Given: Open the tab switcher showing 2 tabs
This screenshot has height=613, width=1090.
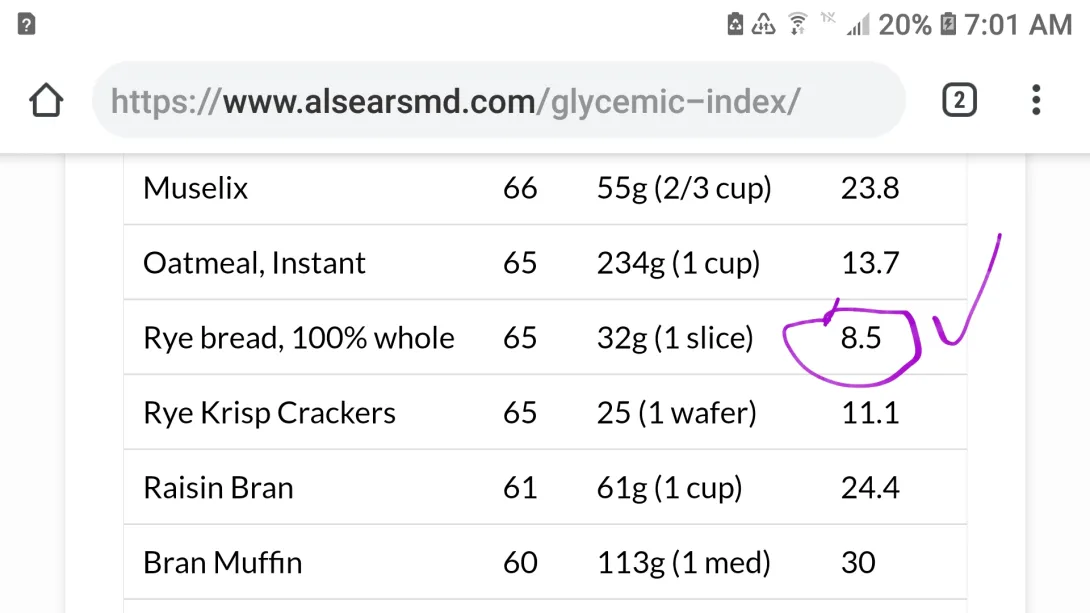Looking at the screenshot, I should tap(958, 100).
